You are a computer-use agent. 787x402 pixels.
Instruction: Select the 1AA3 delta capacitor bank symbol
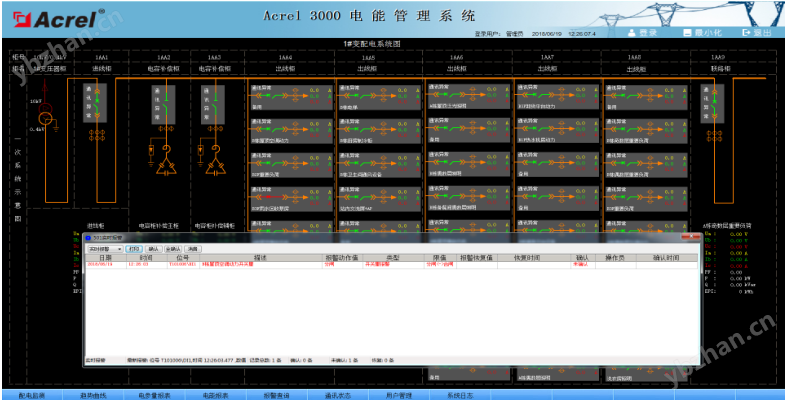[x=216, y=167]
